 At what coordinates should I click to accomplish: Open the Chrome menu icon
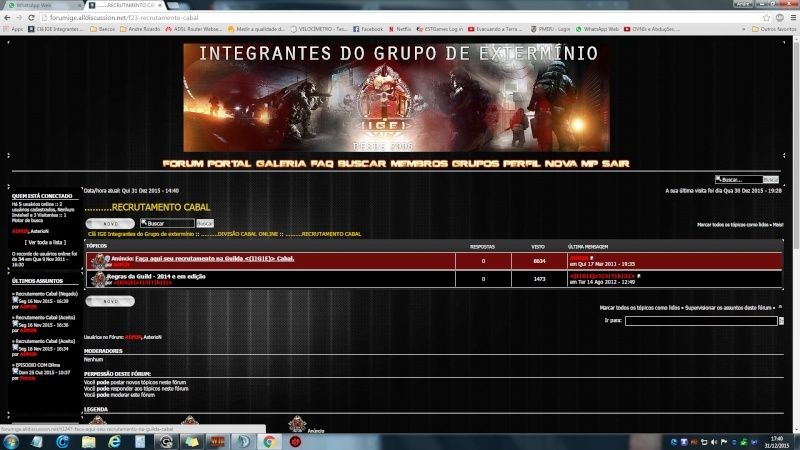(793, 17)
